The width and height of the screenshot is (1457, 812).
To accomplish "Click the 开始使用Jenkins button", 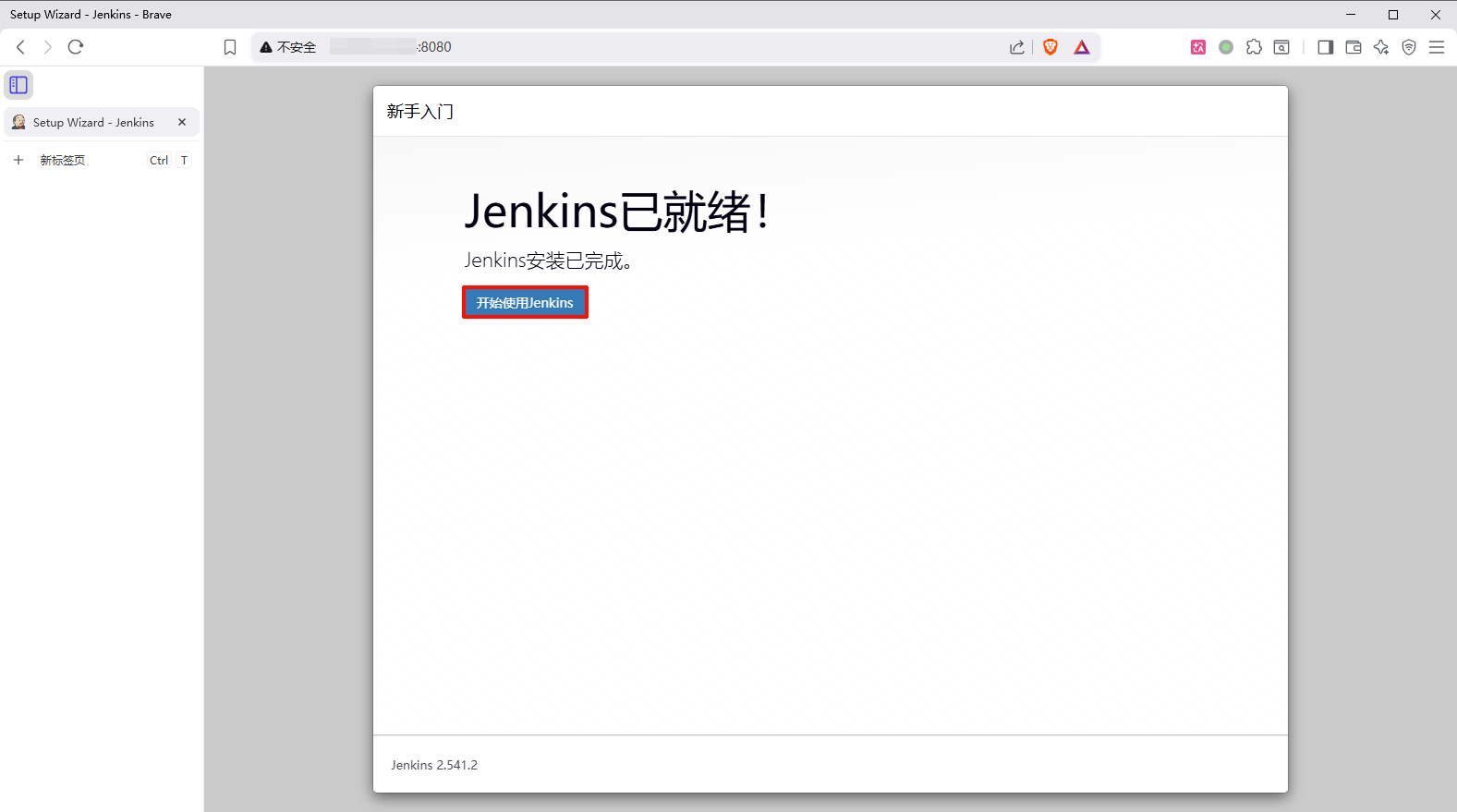I will [x=524, y=303].
